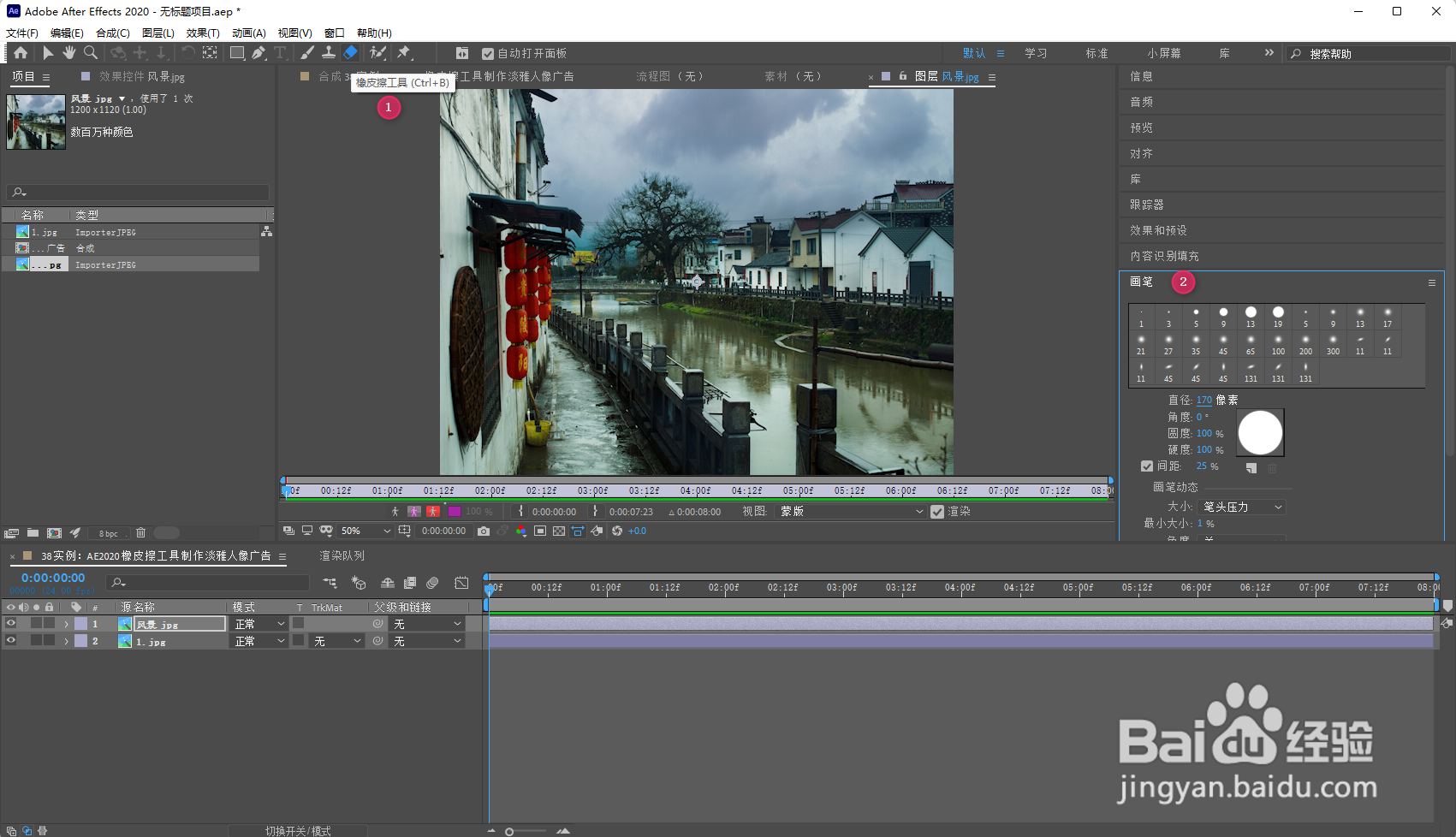Click the 切换开关/模式 toggle switches button
The width and height of the screenshot is (1456, 837).
coord(298,831)
